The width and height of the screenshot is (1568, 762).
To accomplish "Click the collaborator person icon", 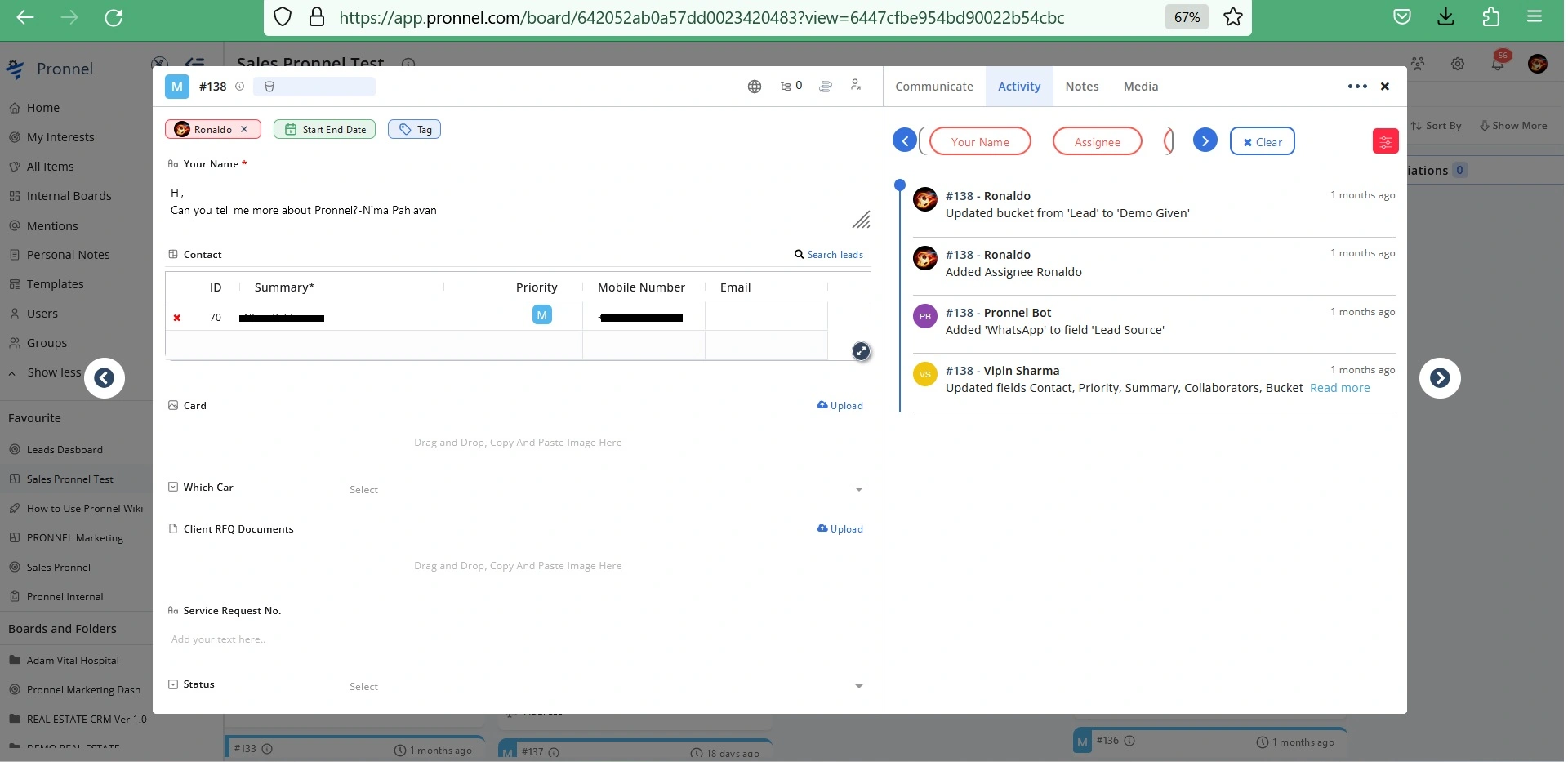I will click(x=856, y=85).
